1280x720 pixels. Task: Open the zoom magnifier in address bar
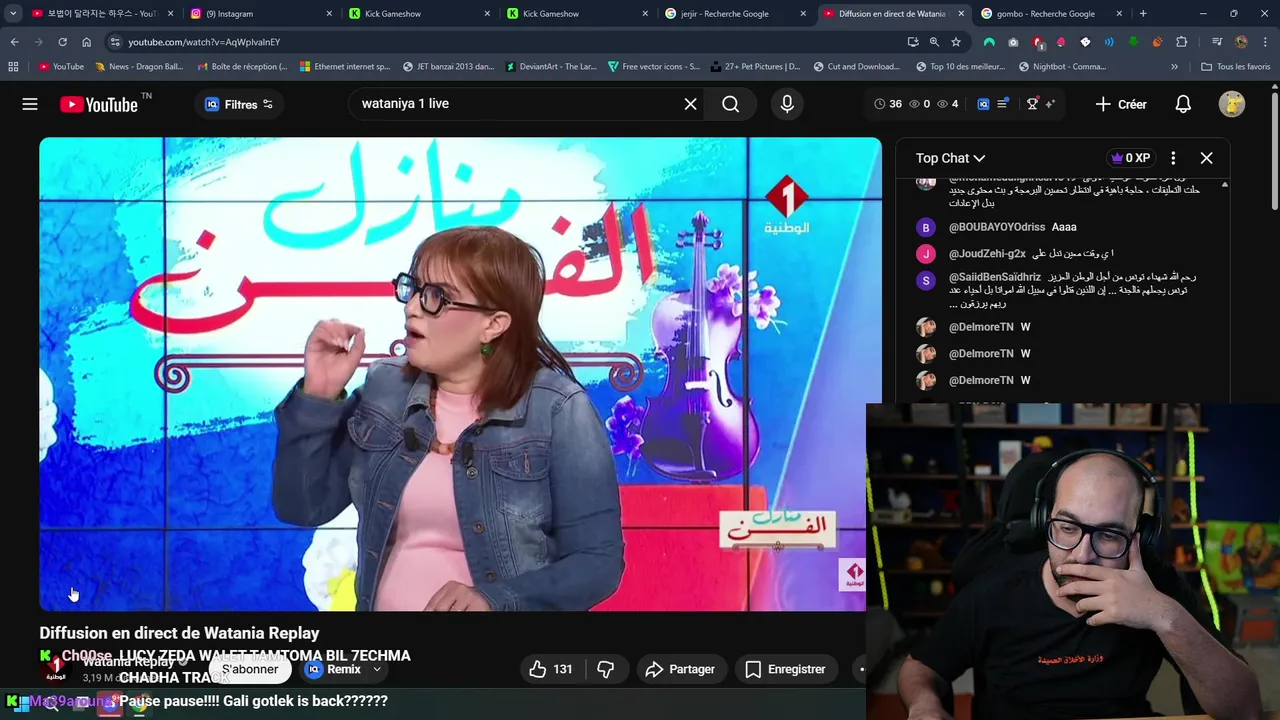point(934,42)
